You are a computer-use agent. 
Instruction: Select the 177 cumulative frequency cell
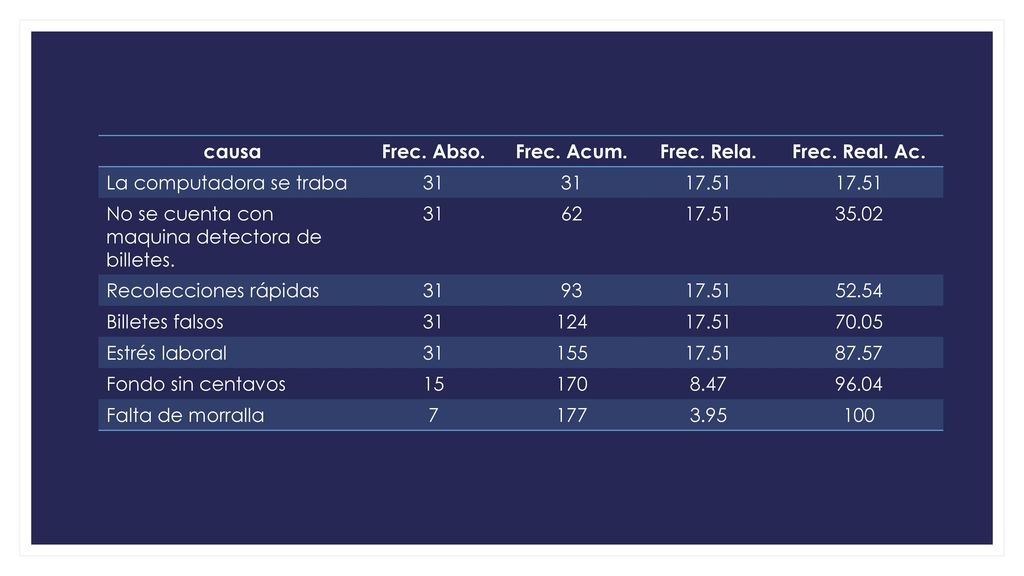571,415
